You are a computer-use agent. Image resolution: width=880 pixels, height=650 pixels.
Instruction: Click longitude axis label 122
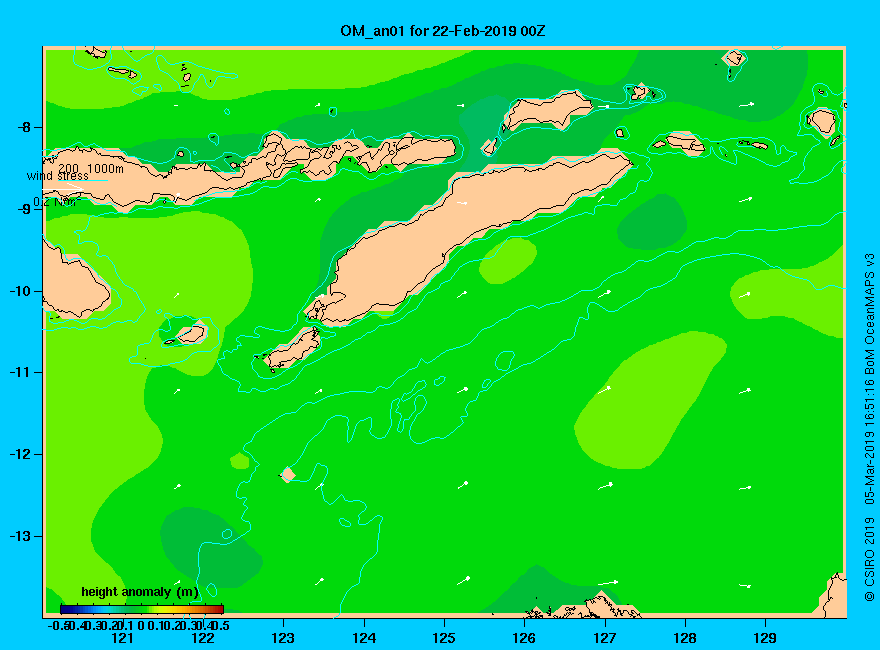[203, 638]
